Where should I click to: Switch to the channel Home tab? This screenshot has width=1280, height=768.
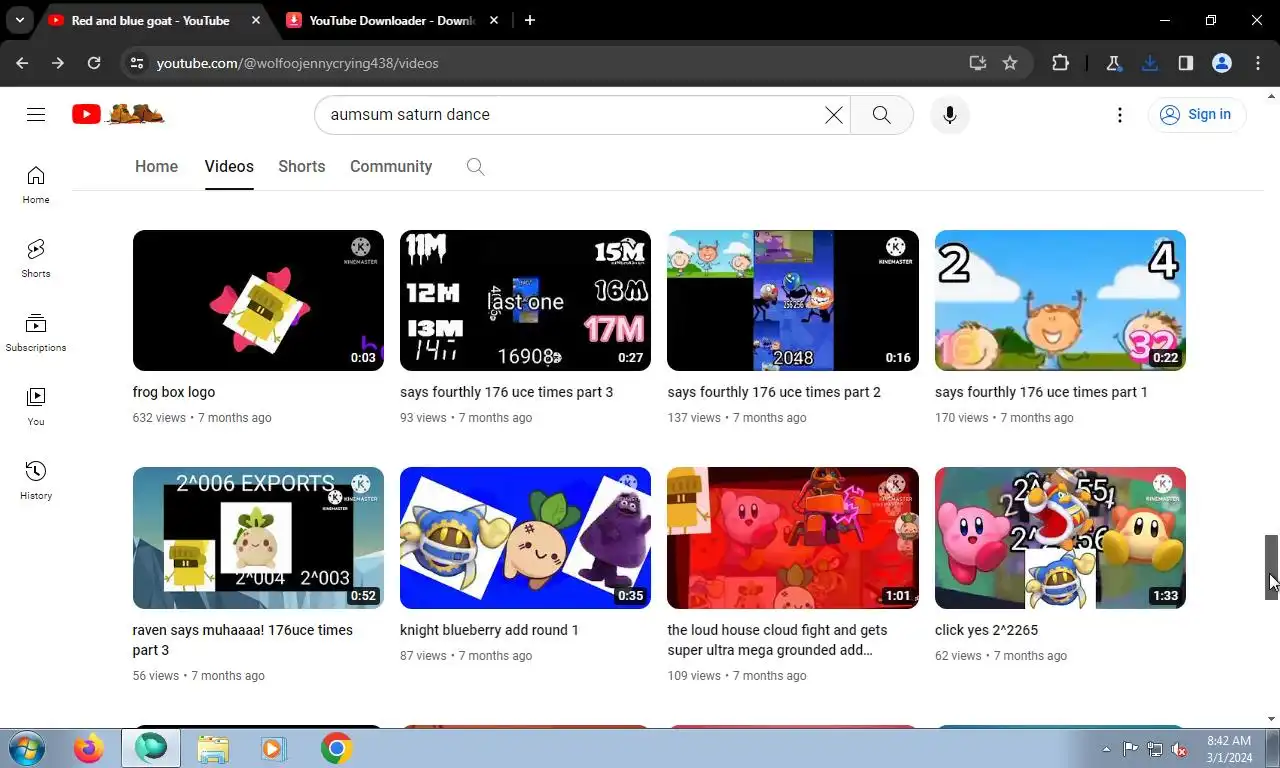[156, 167]
